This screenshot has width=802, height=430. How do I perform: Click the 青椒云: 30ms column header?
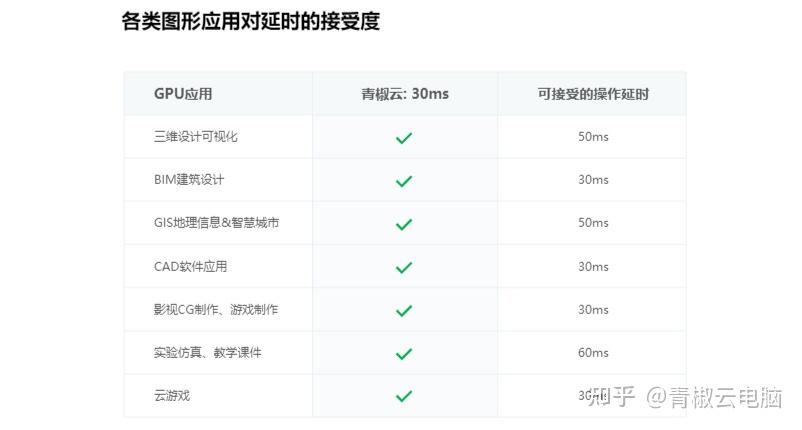tap(405, 94)
